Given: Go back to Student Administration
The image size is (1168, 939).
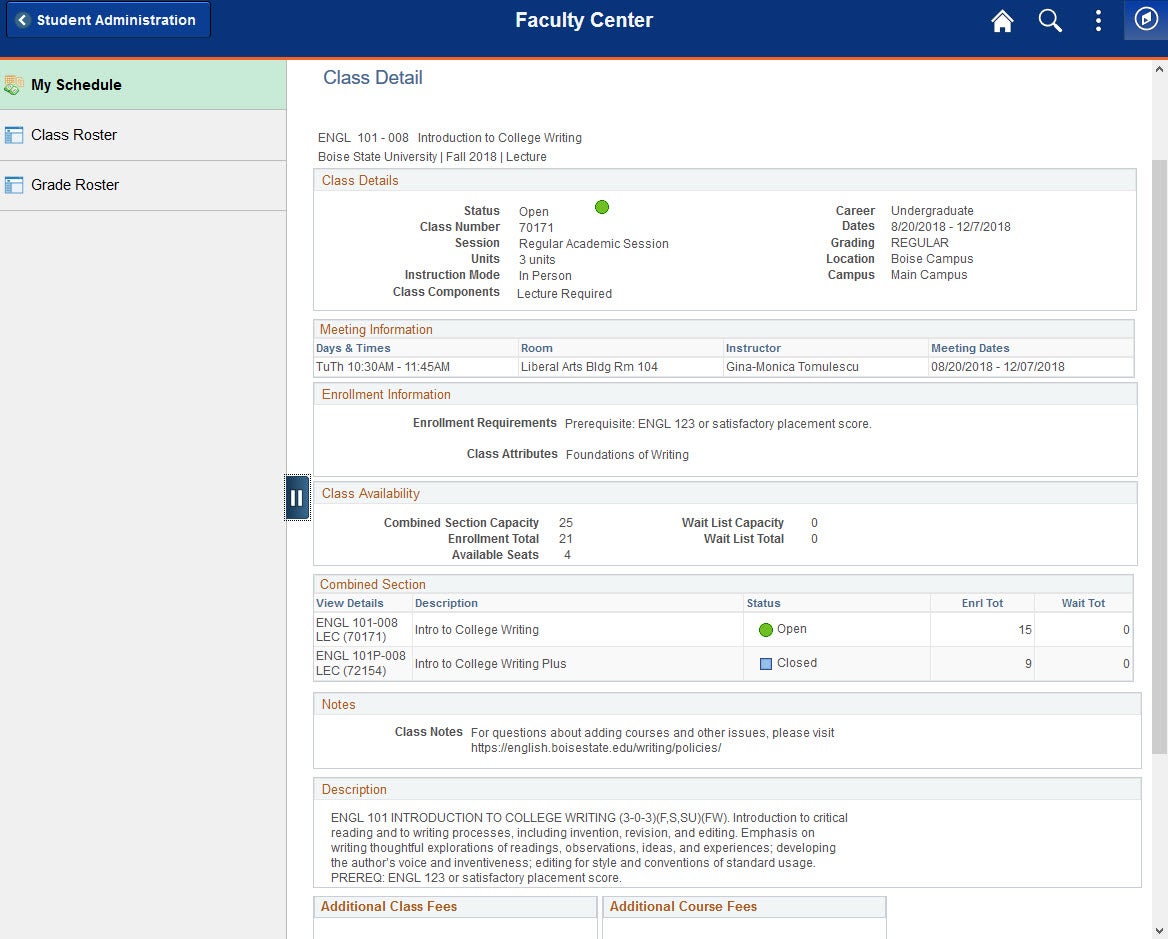Looking at the screenshot, I should (108, 20).
